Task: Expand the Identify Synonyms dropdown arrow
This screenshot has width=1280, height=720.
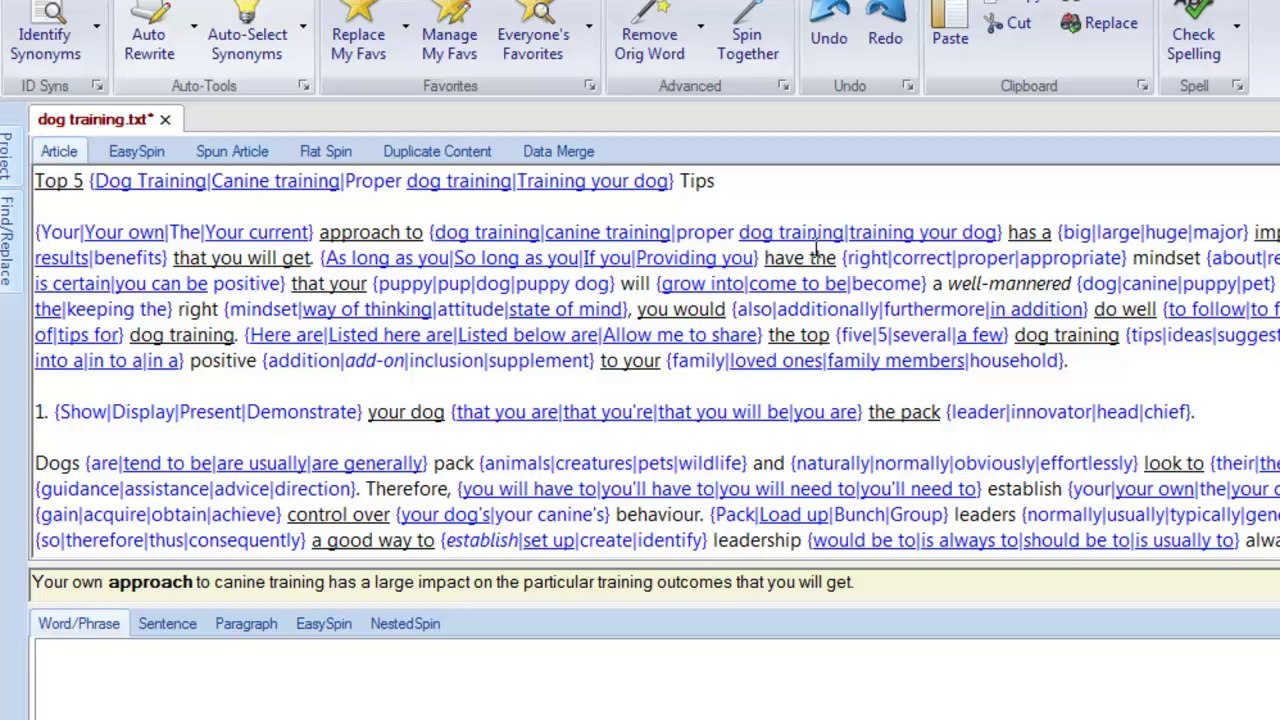Action: tap(97, 25)
